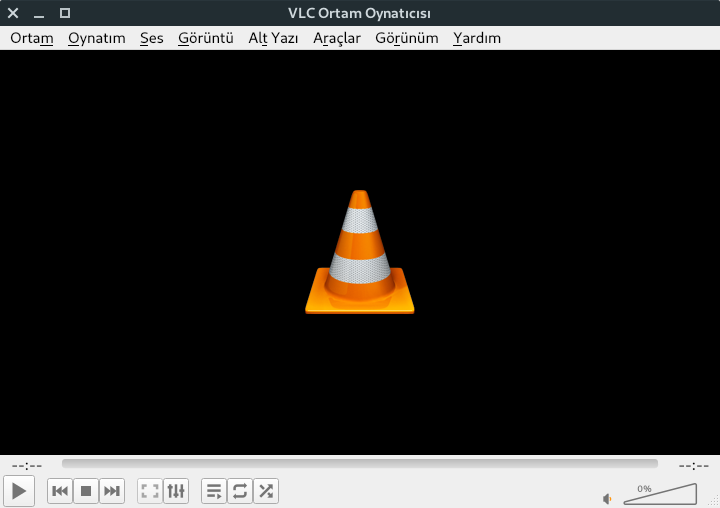Click the remaining time label on right
The width and height of the screenshot is (720, 508).
693,465
